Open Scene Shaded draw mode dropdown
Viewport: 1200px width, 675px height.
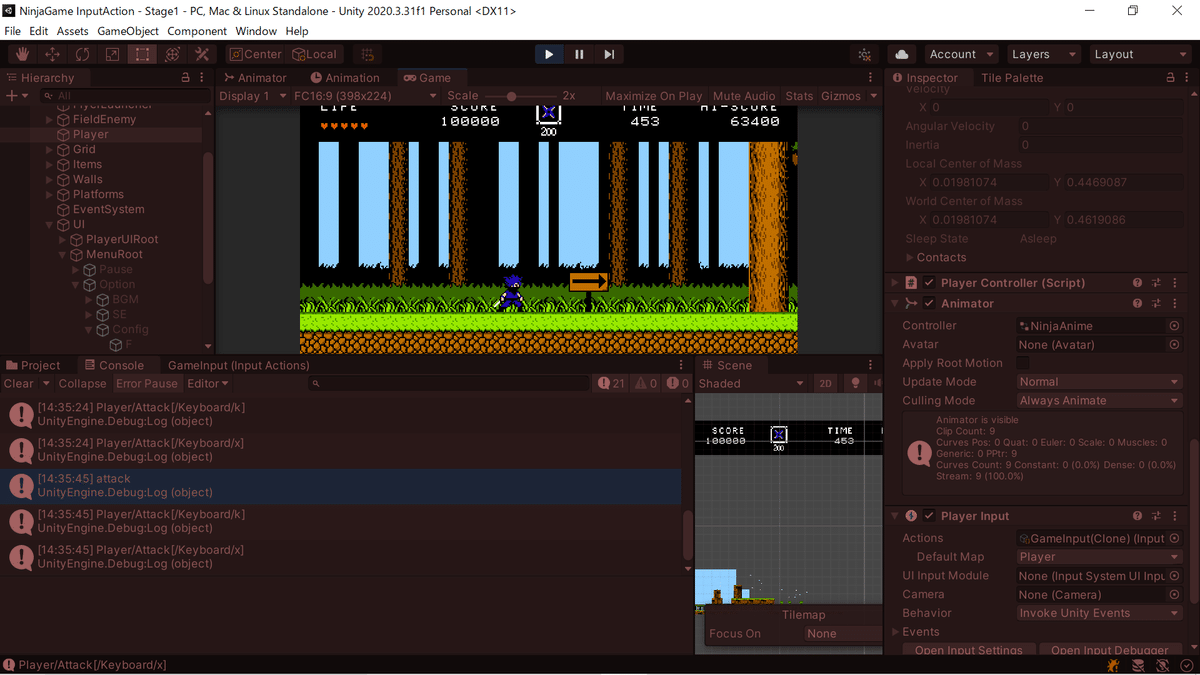point(751,383)
